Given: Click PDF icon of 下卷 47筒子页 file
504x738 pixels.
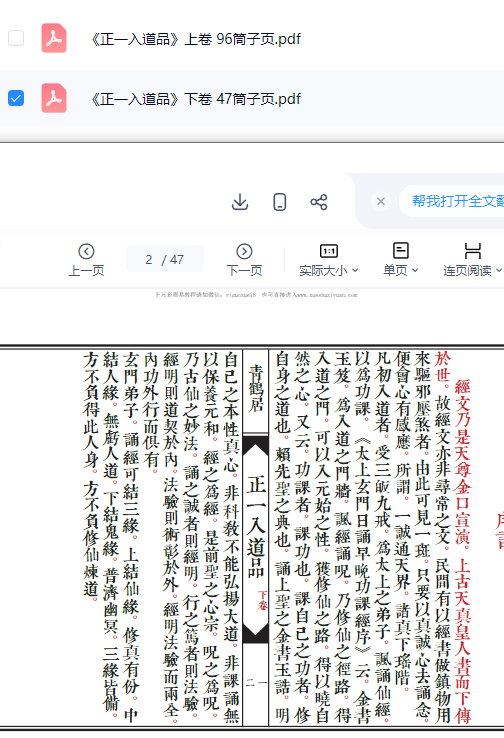Looking at the screenshot, I should [x=54, y=98].
